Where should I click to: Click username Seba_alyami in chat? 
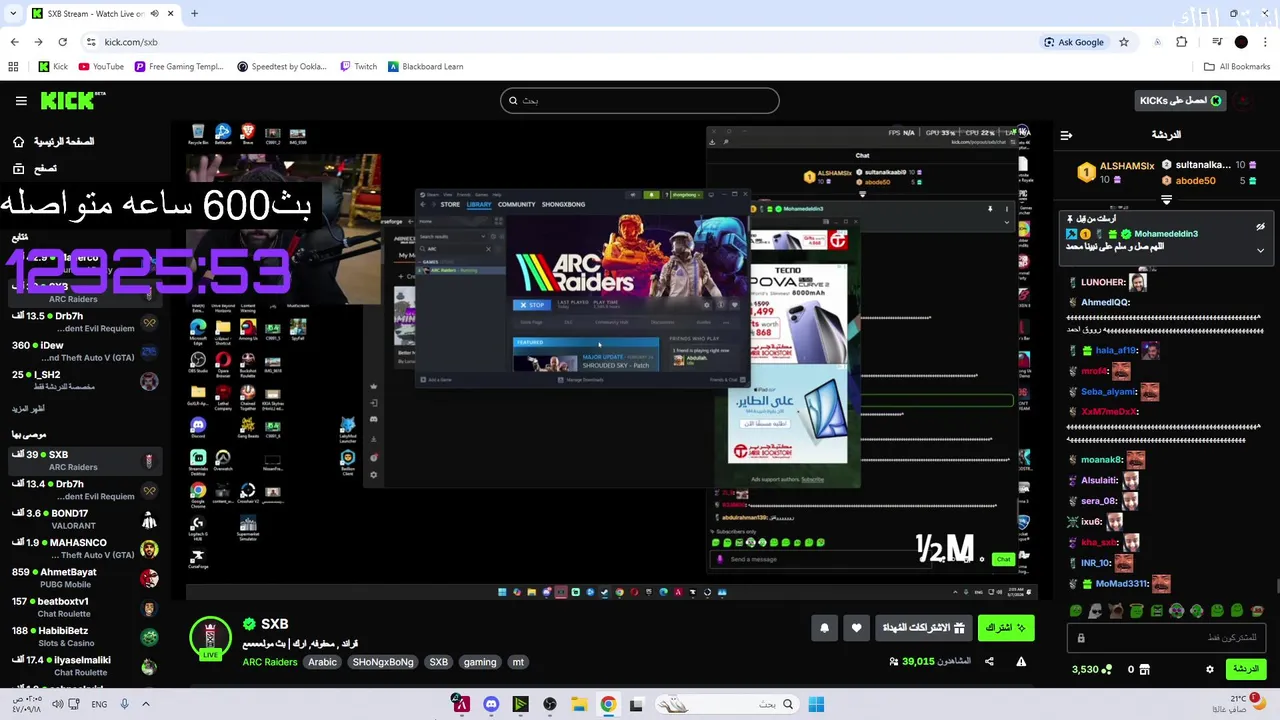click(x=1108, y=392)
